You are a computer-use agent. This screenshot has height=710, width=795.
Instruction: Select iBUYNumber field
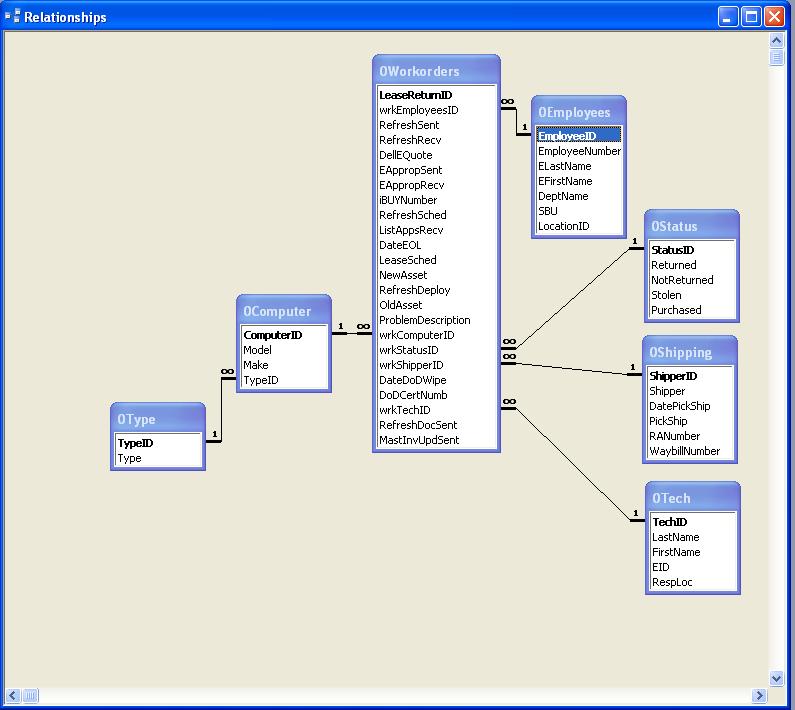(x=436, y=200)
